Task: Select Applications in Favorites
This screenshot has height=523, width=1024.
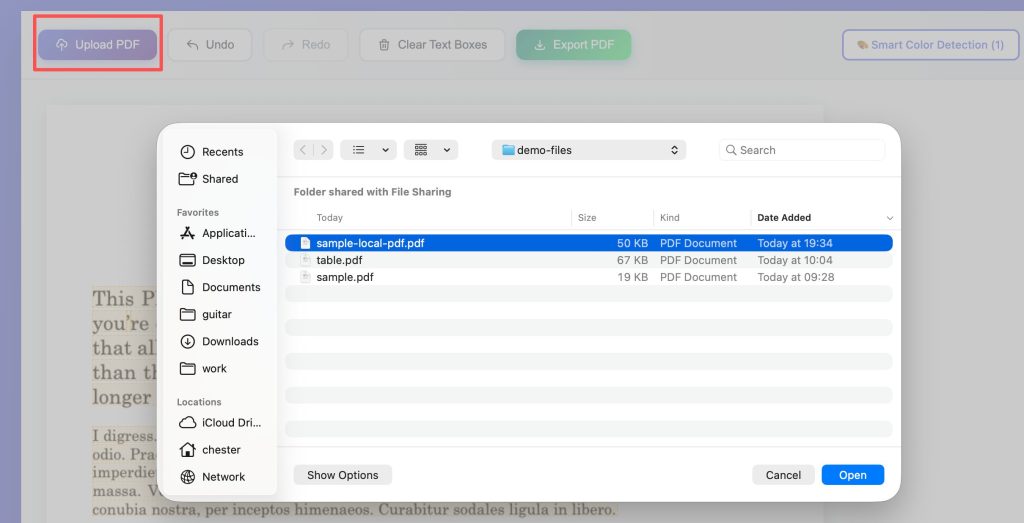Action: coord(217,233)
